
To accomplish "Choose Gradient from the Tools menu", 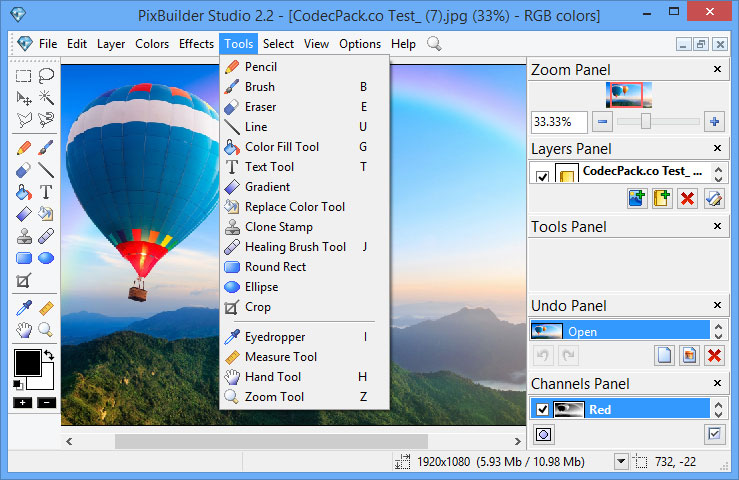I will [x=267, y=187].
